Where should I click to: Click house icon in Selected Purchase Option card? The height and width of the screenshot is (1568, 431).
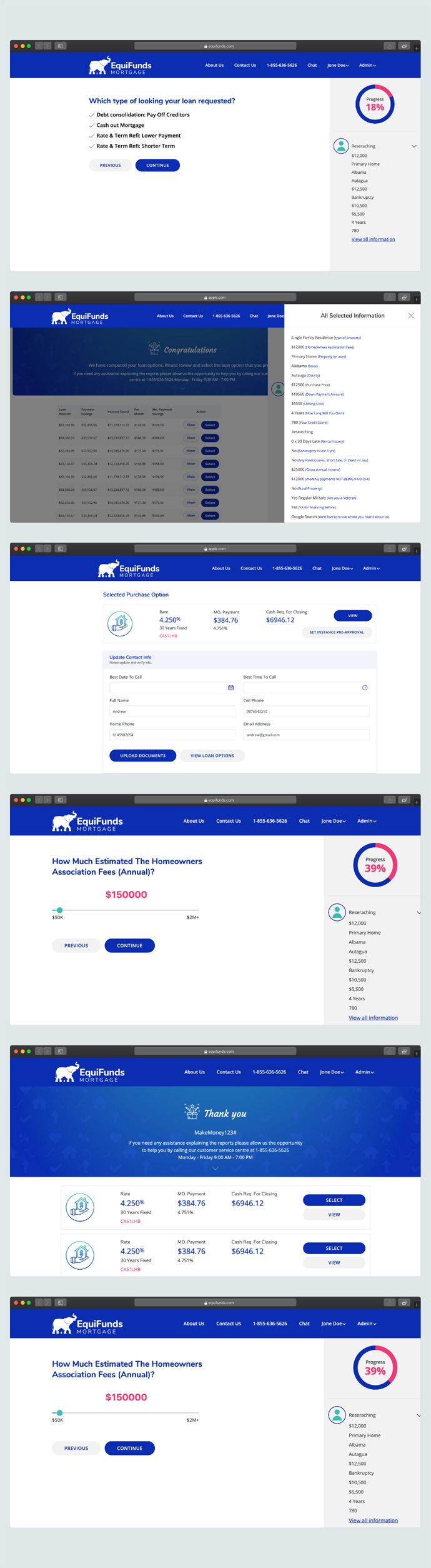120,624
